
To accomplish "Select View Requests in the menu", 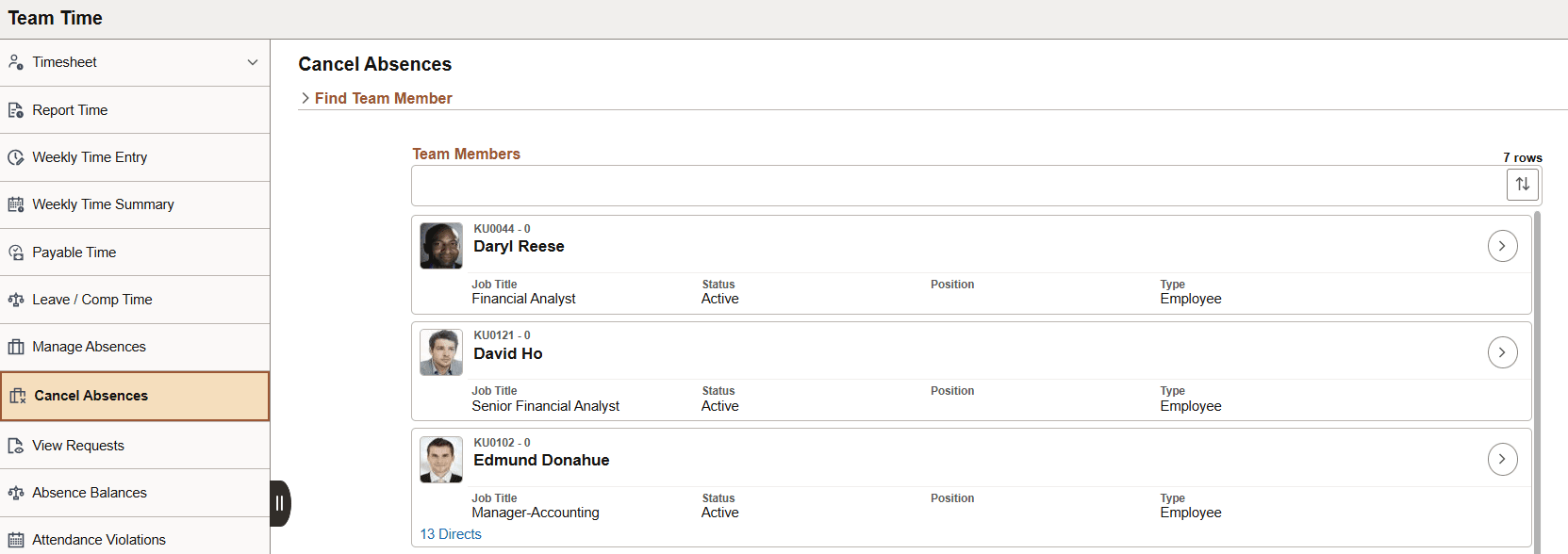I will tap(78, 445).
